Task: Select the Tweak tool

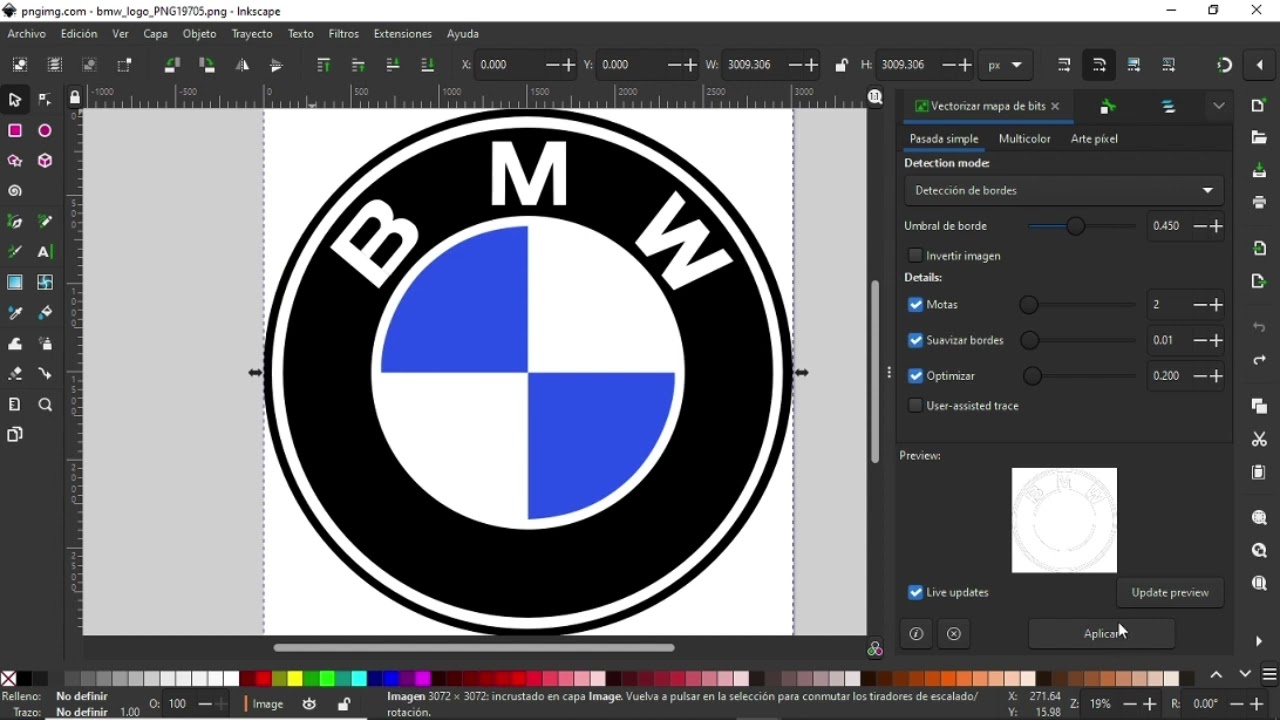Action: coord(15,344)
